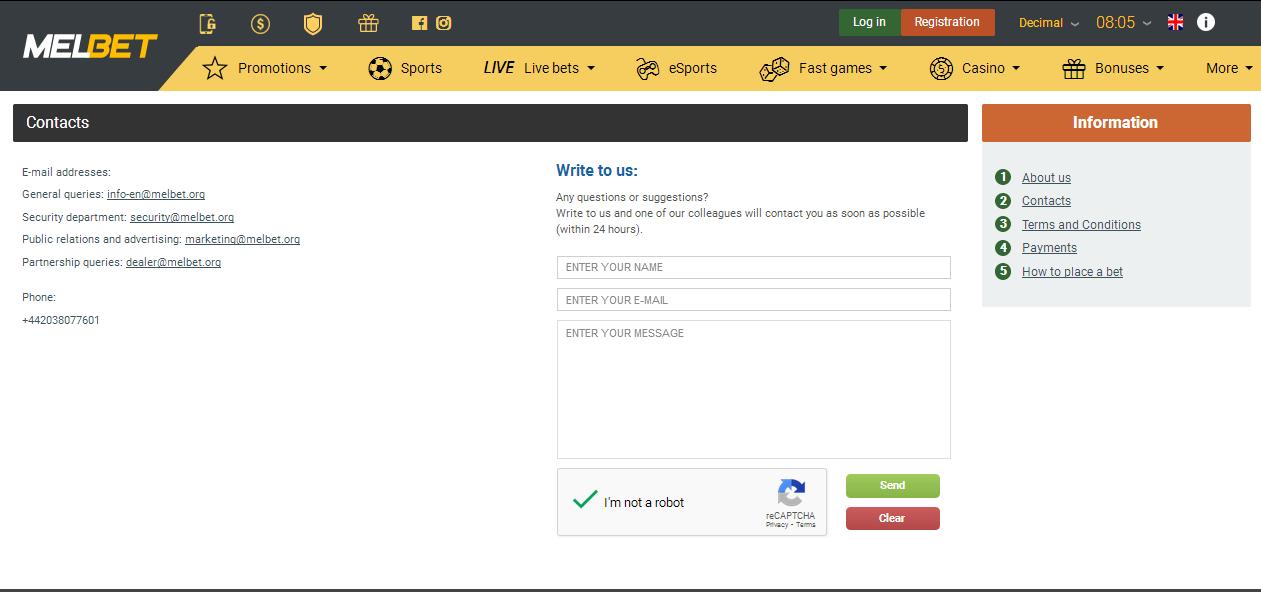Viewport: 1261px width, 592px height.
Task: Click the gift Bonuses icon
Action: [1074, 68]
